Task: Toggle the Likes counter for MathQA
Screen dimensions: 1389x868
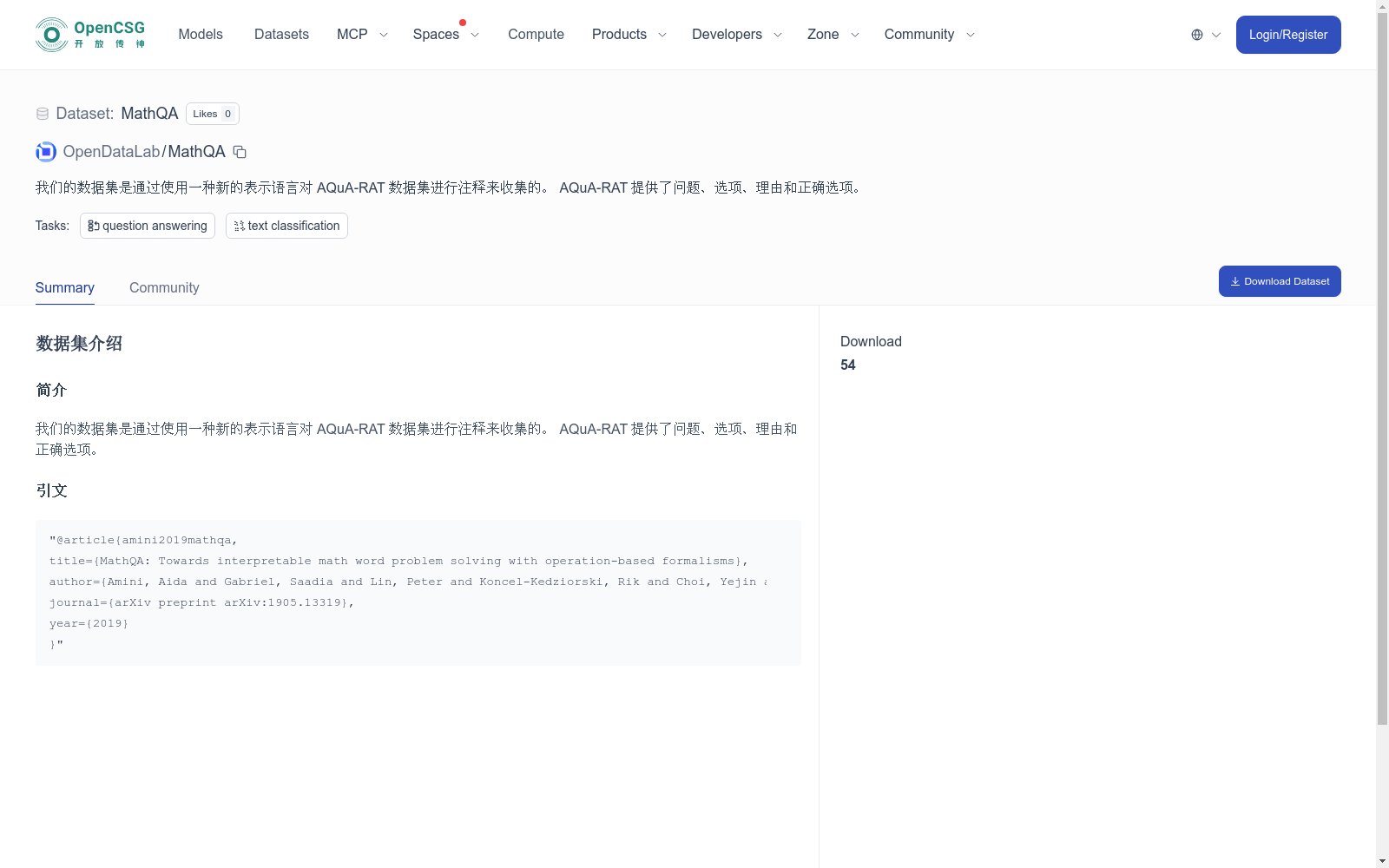Action: (x=212, y=113)
